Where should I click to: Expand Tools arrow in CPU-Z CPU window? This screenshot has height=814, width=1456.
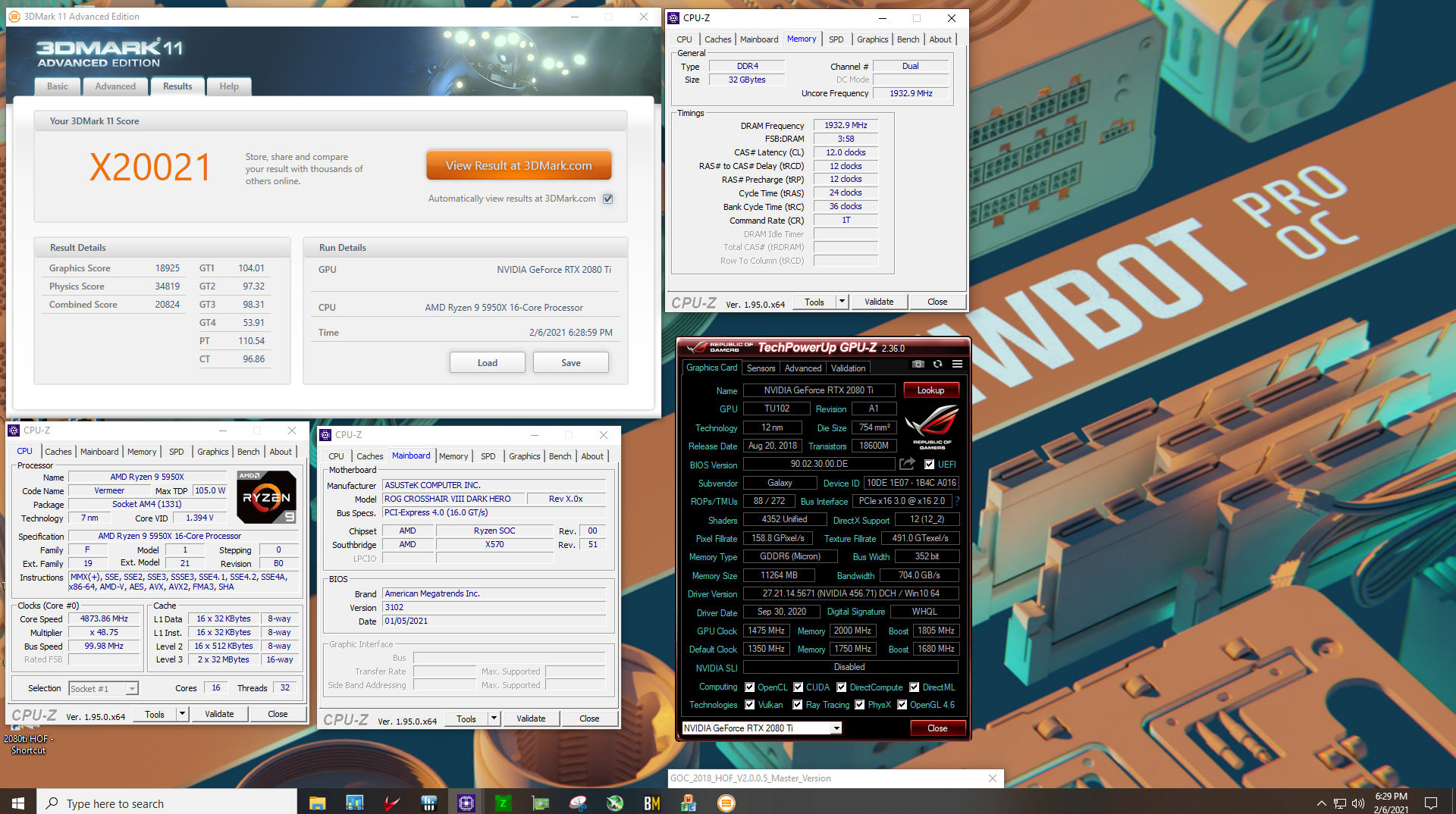pos(181,714)
